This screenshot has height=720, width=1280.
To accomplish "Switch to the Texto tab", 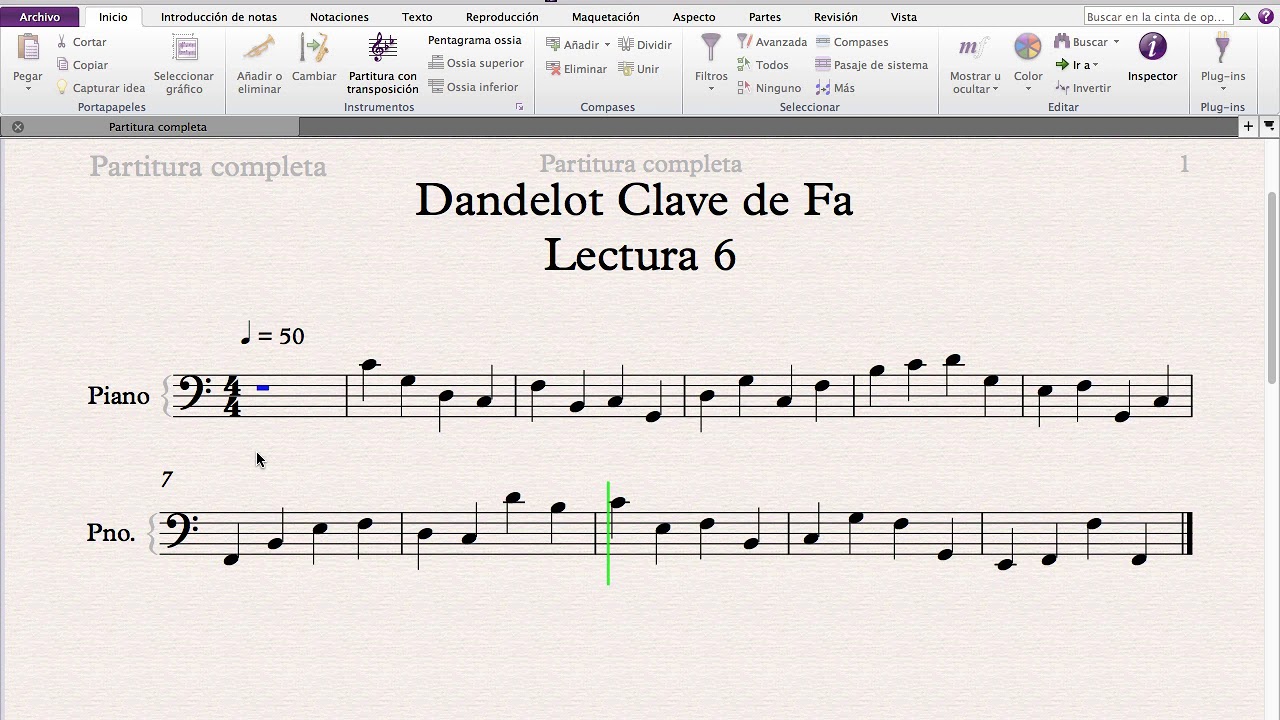I will [x=417, y=17].
